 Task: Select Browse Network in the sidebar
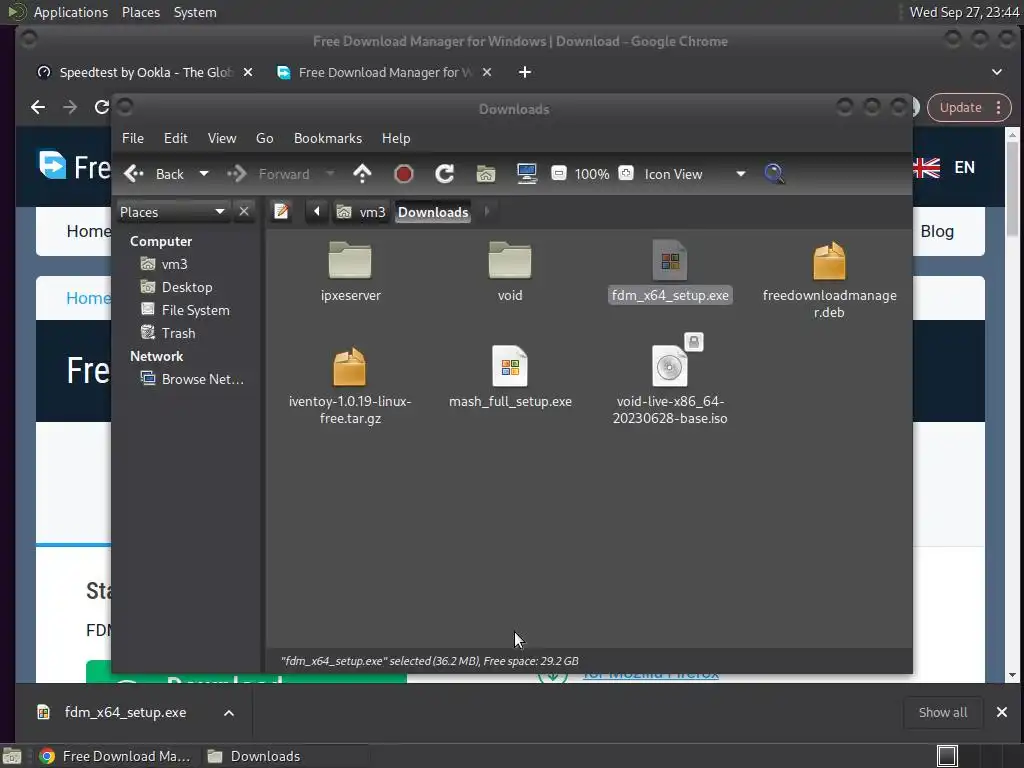(193, 379)
